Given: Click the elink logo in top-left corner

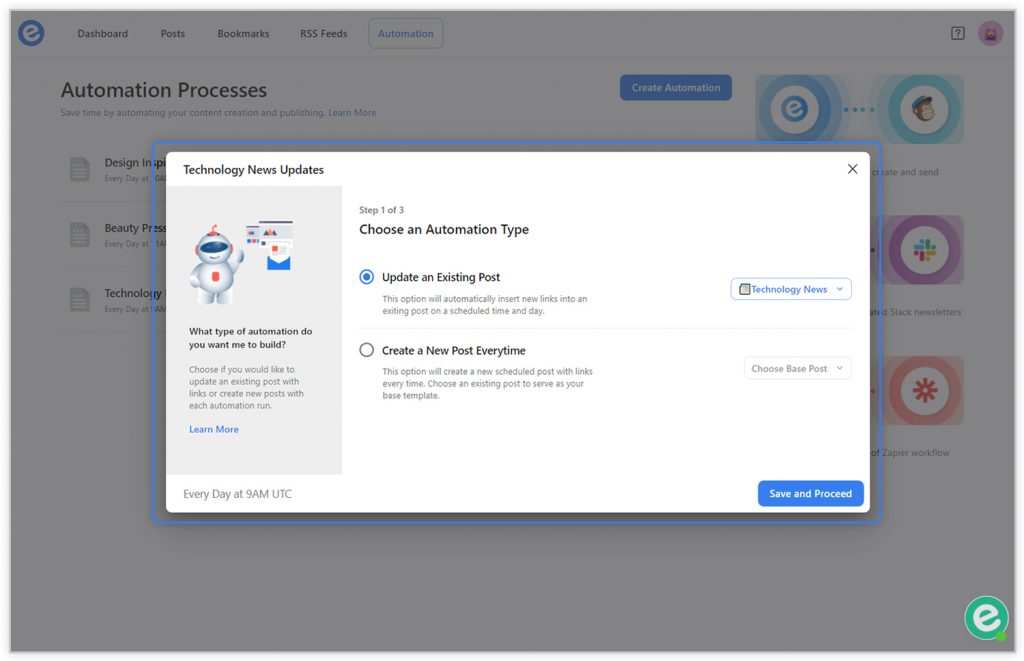Looking at the screenshot, I should click(32, 33).
